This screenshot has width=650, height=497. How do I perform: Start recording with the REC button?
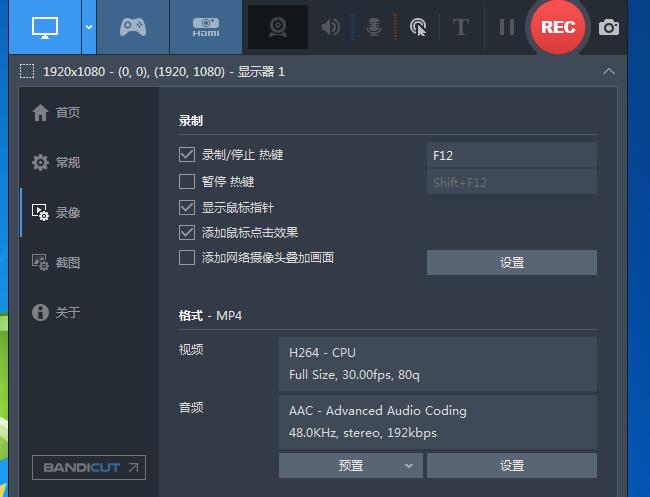point(558,27)
